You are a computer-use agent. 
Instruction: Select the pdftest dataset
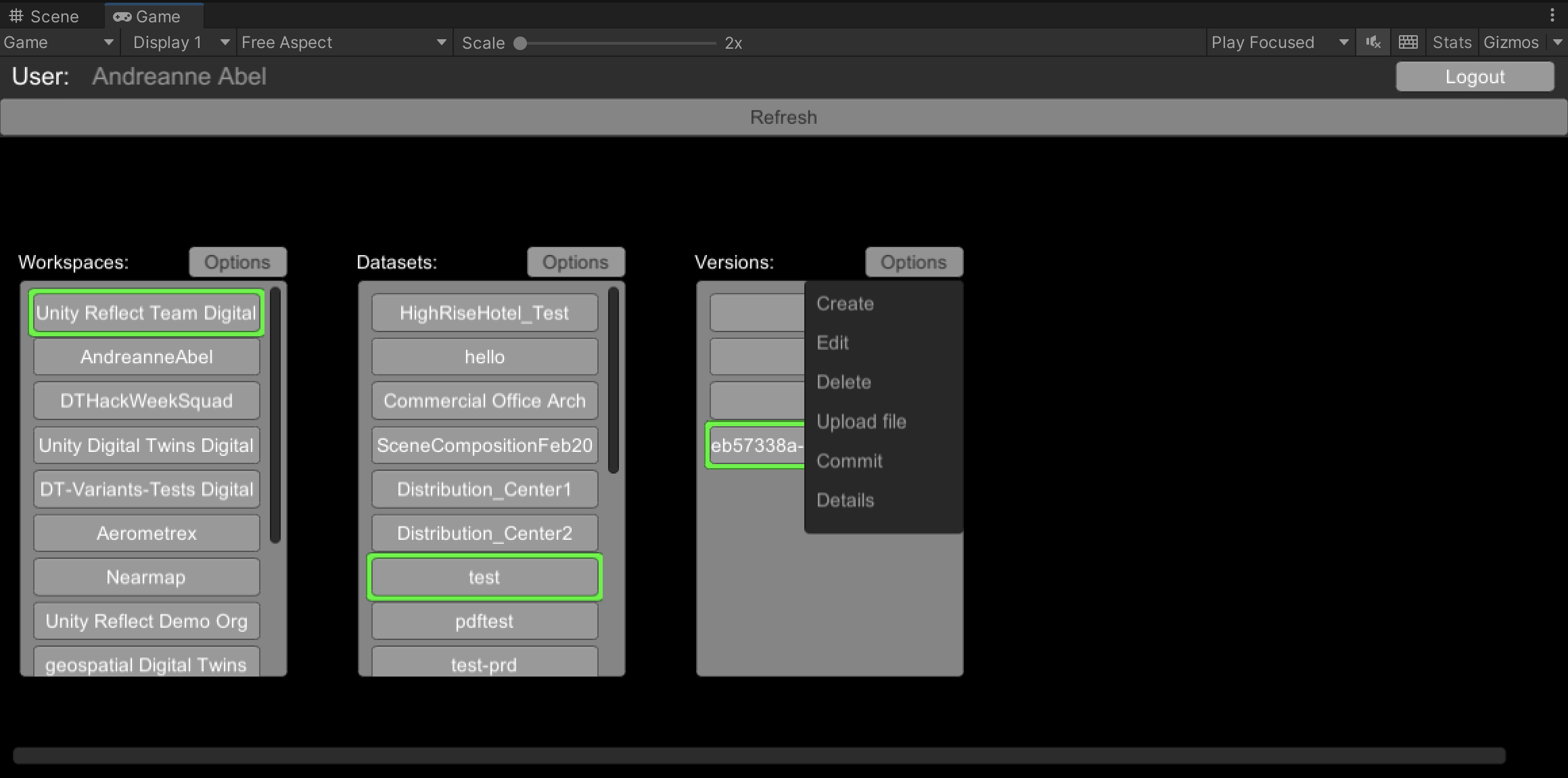click(484, 621)
